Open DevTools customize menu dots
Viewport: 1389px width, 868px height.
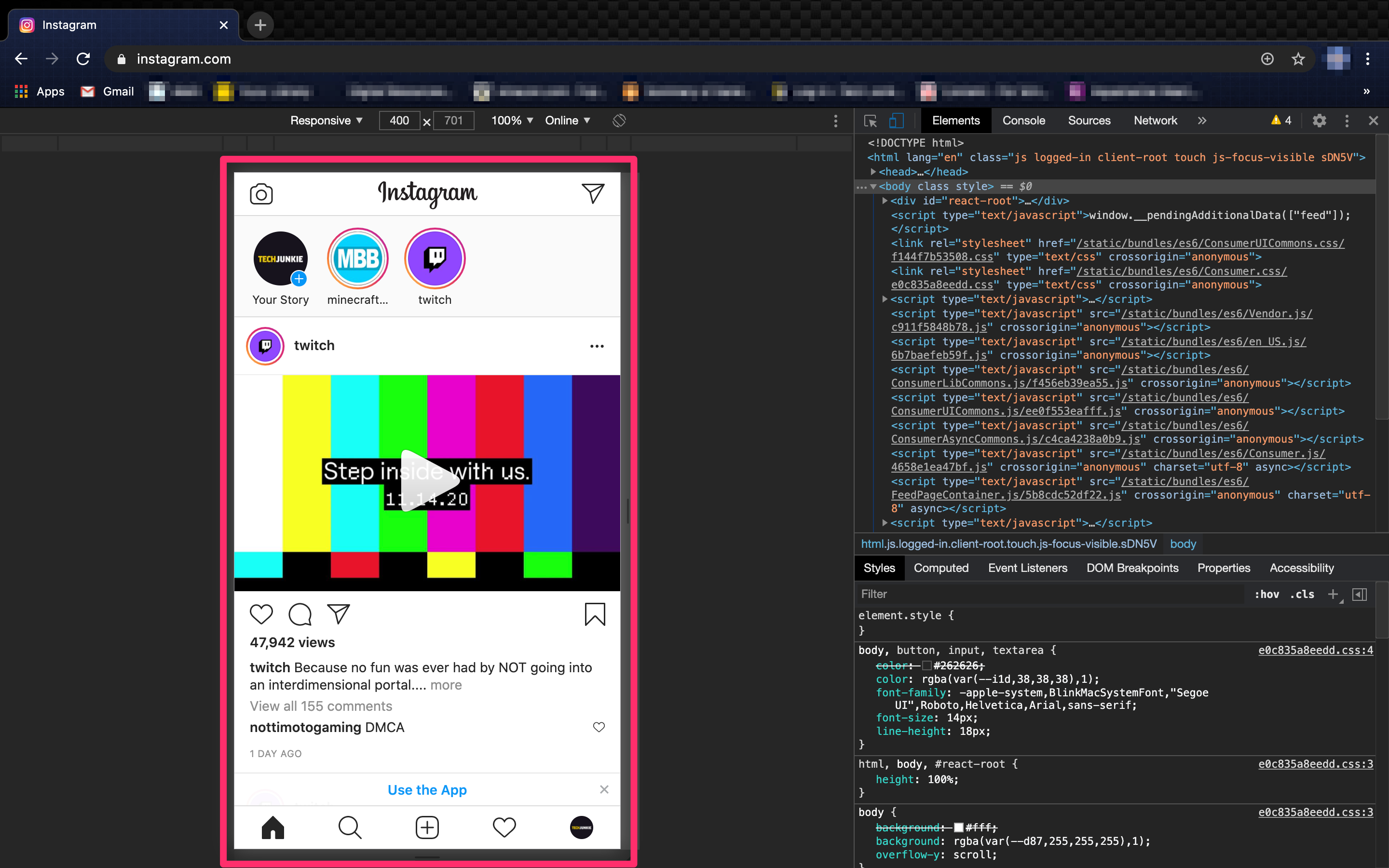click(x=1347, y=121)
